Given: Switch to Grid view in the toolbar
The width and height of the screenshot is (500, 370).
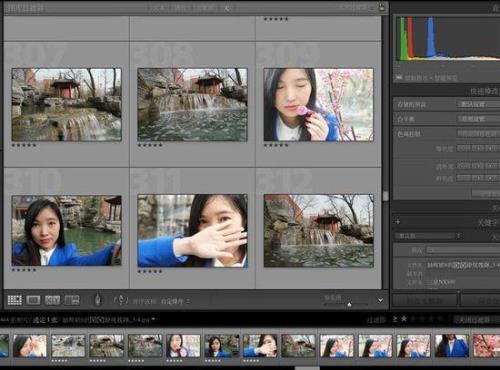Looking at the screenshot, I should click(14, 300).
